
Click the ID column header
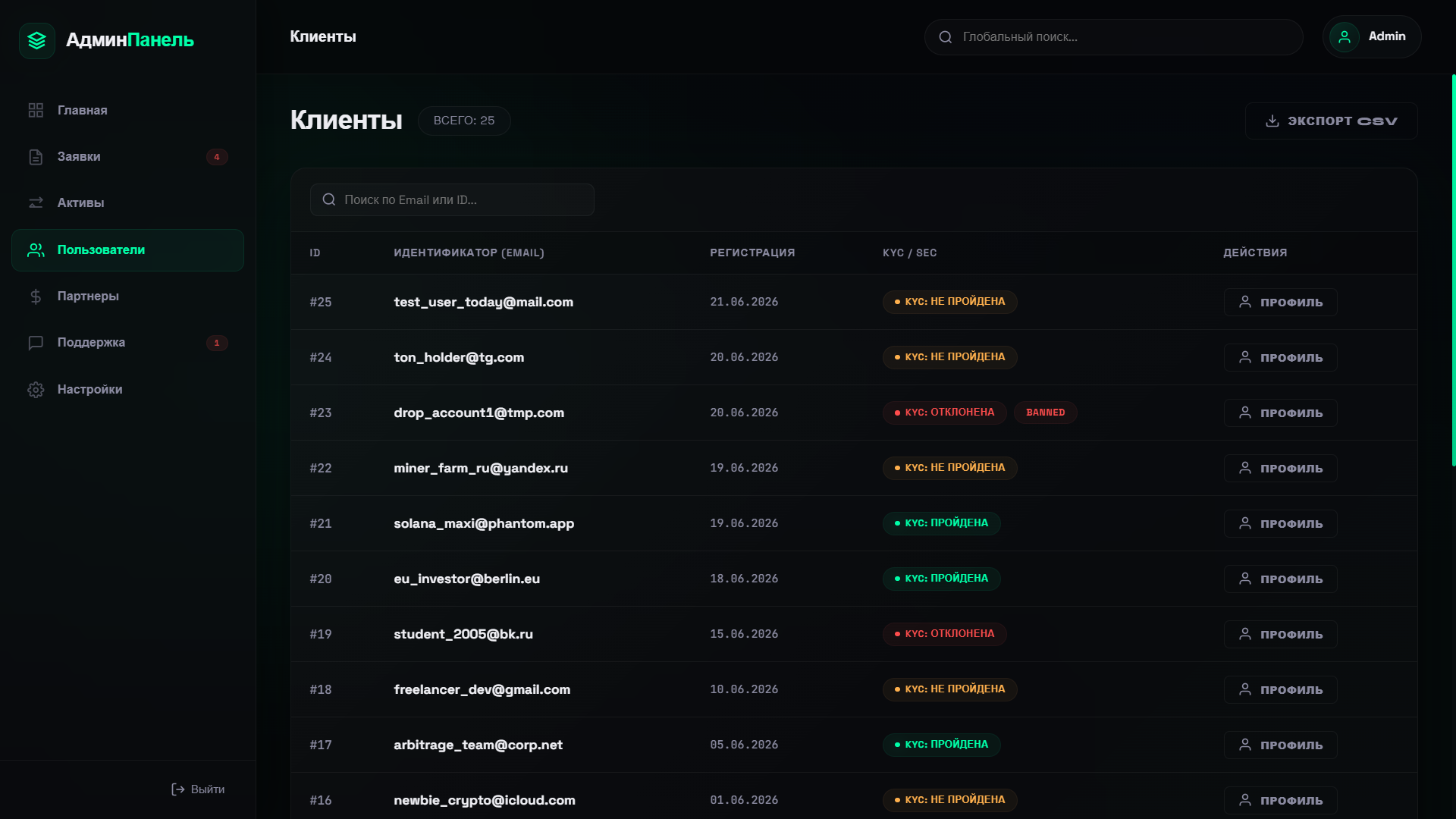pos(315,253)
